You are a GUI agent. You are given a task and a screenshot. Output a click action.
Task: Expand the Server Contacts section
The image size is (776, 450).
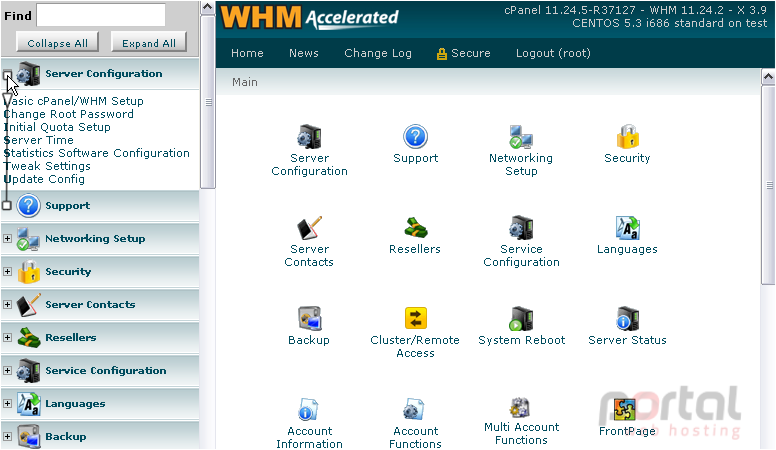click(x=7, y=304)
